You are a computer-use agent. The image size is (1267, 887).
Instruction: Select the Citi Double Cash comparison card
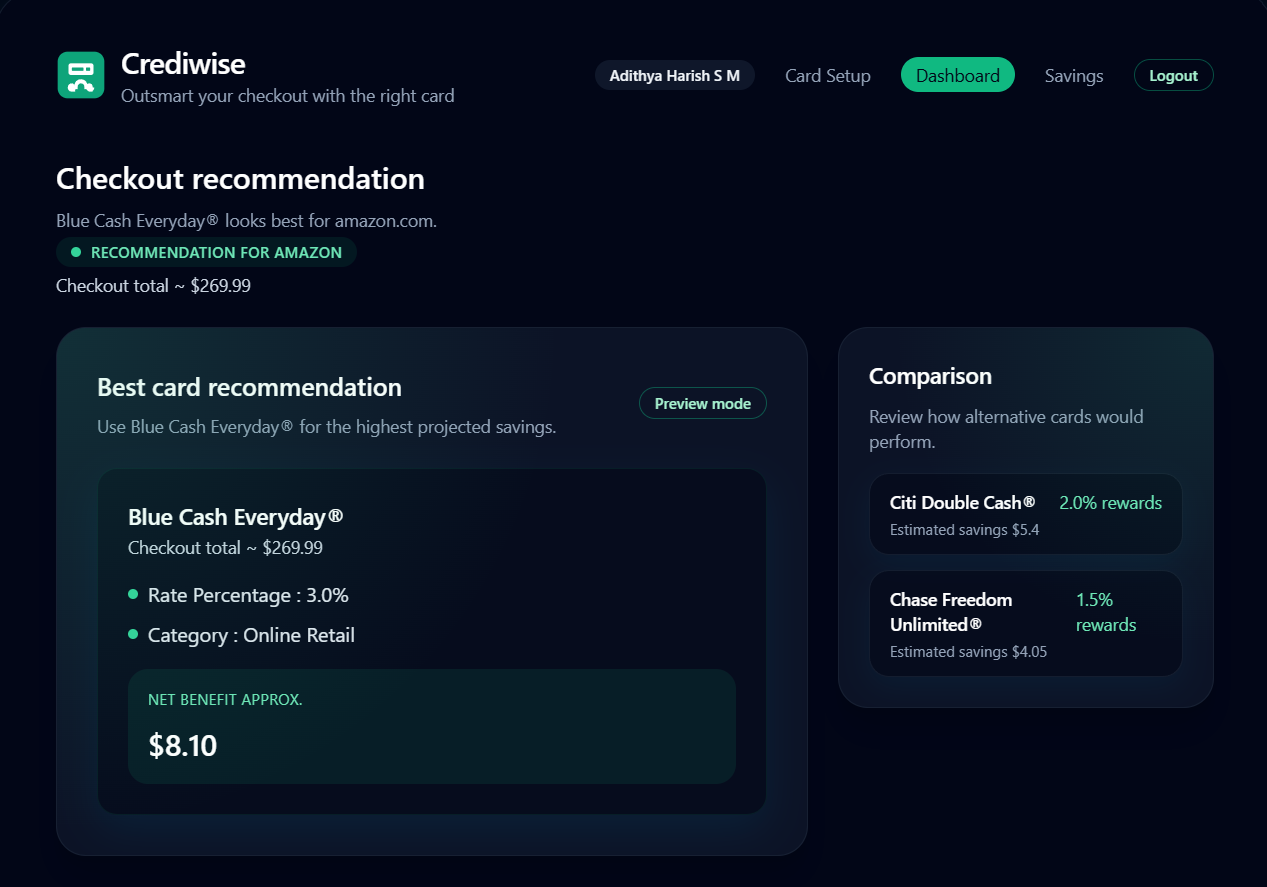click(1026, 514)
